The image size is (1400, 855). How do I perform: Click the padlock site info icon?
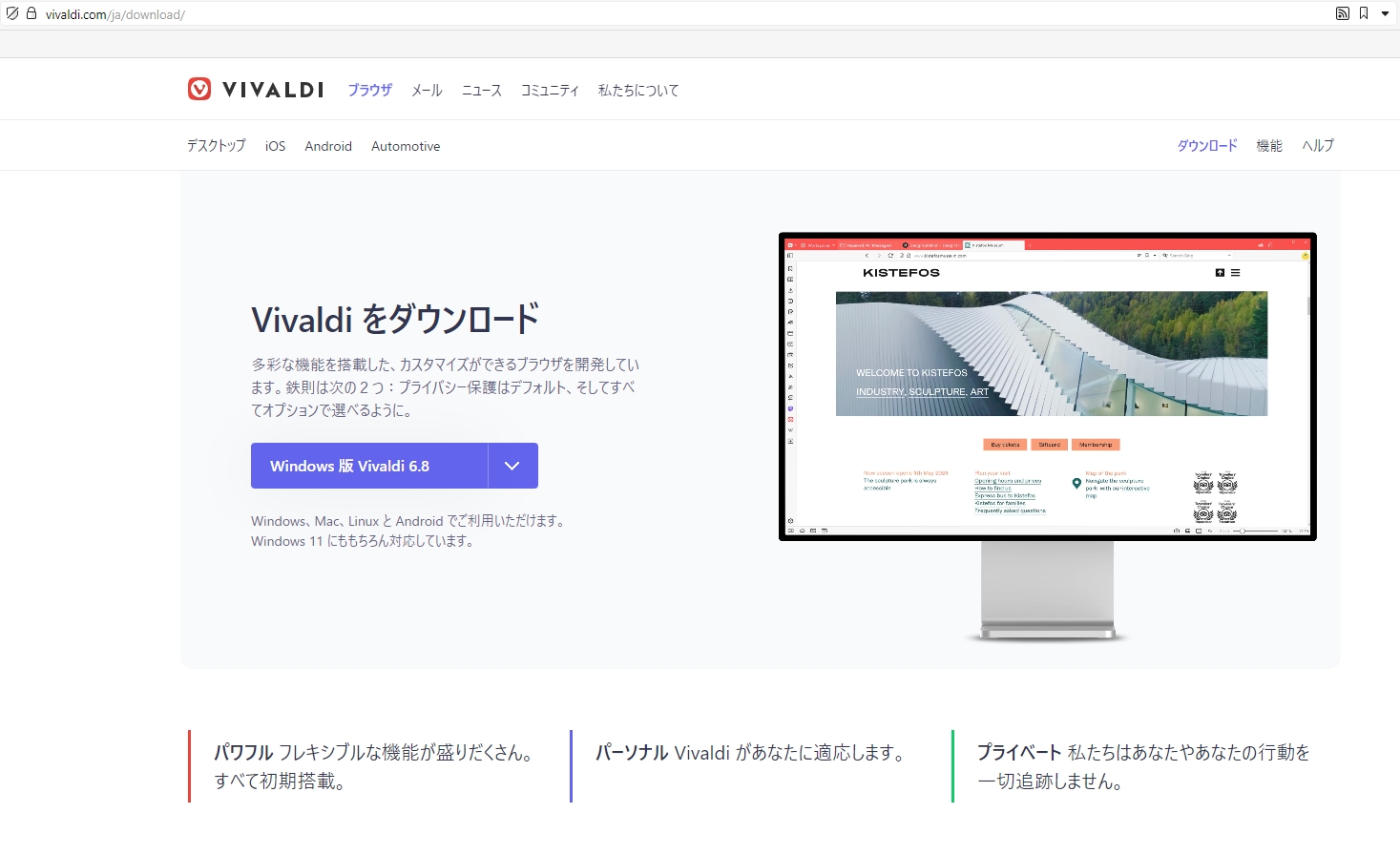pos(31,13)
